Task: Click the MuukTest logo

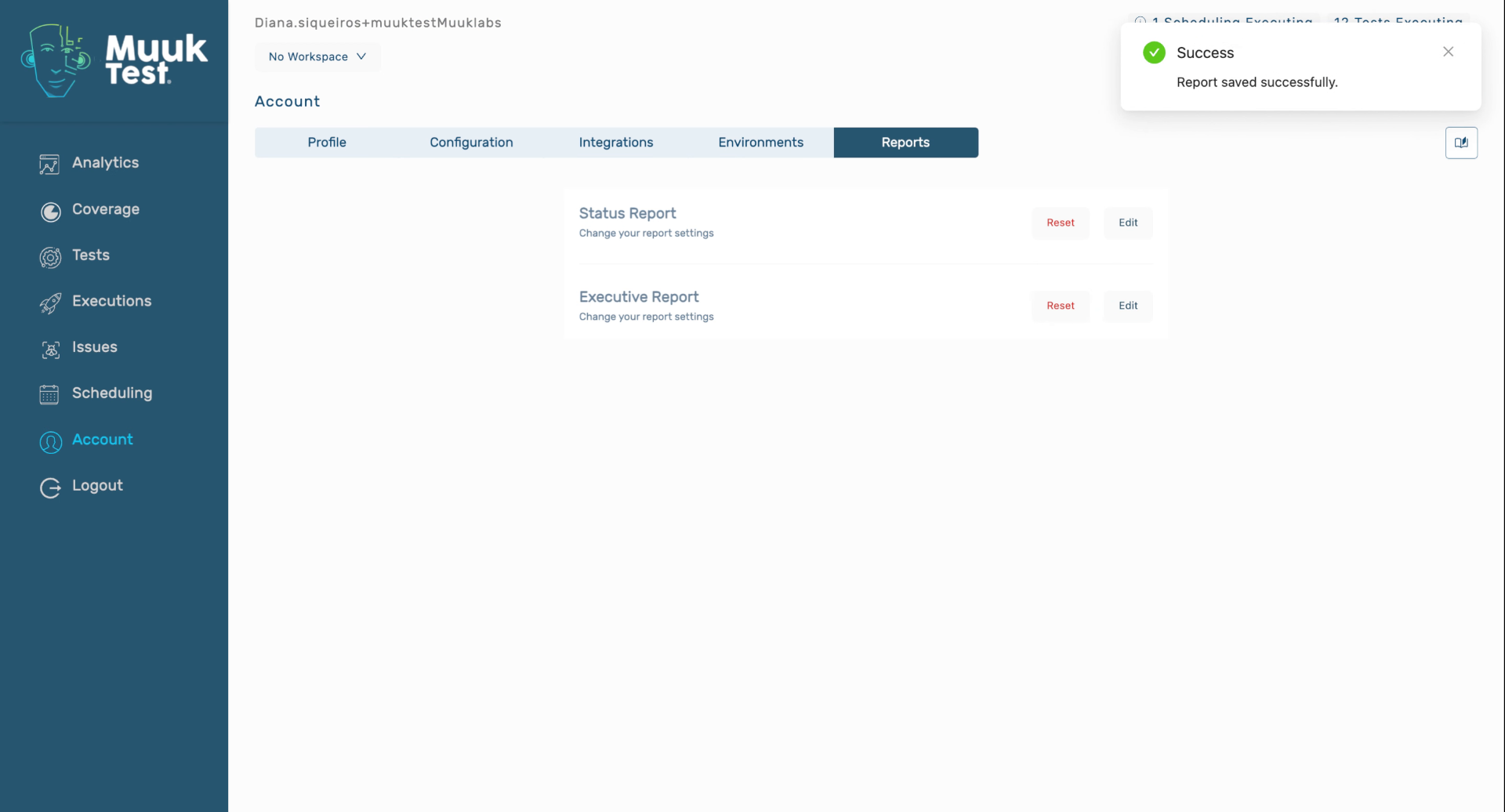Action: pyautogui.click(x=114, y=61)
